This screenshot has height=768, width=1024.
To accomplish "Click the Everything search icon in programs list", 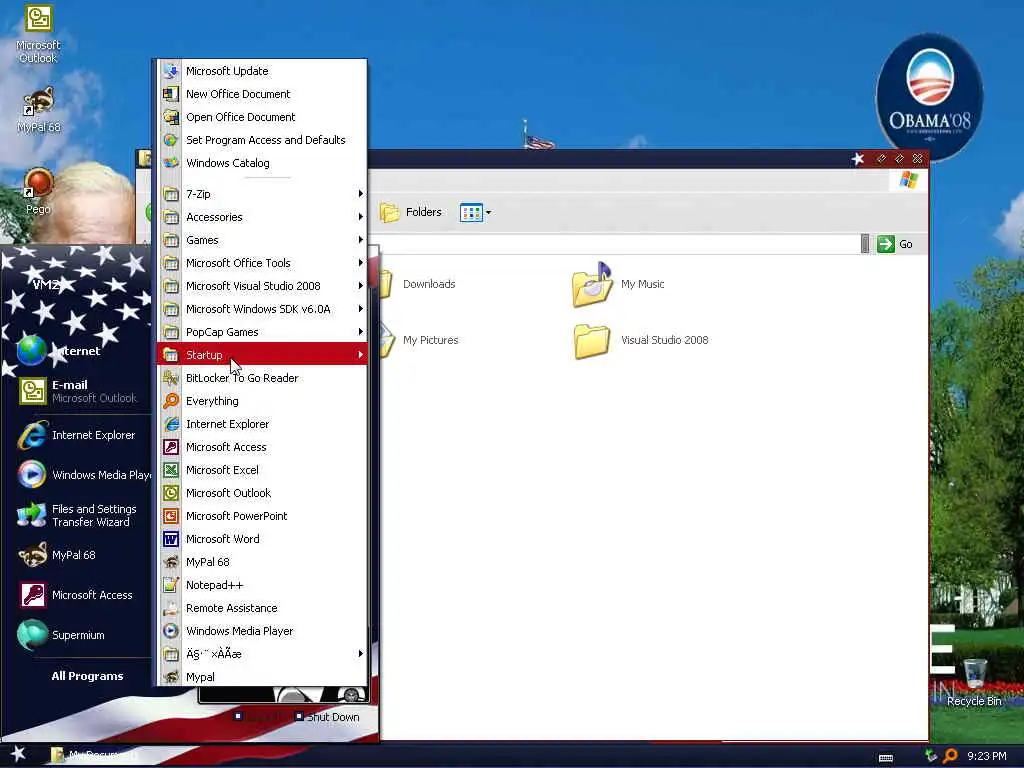I will pyautogui.click(x=171, y=401).
